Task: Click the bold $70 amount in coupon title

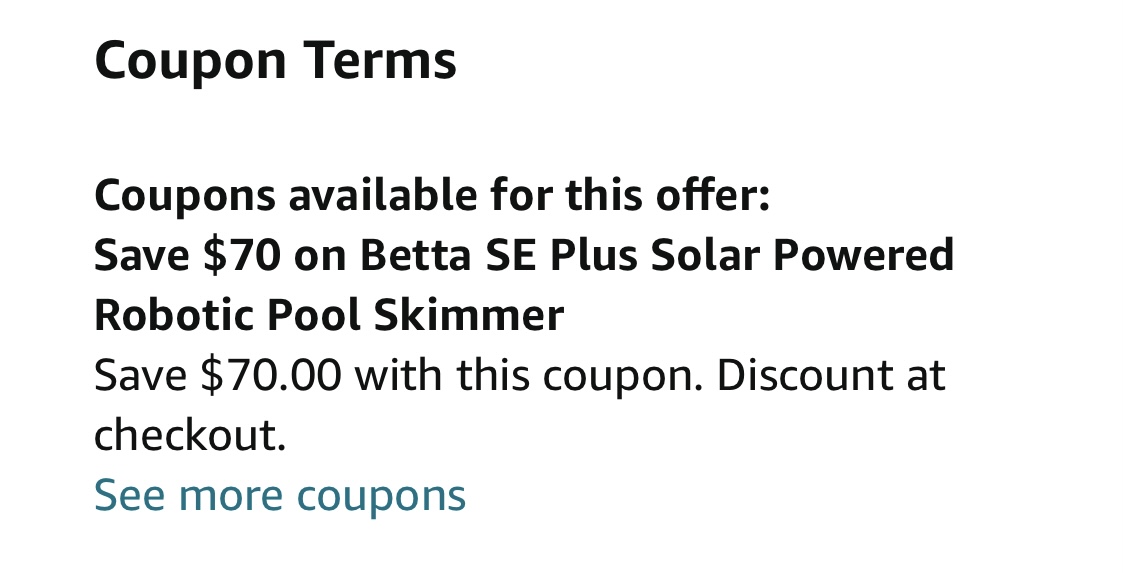Action: pyautogui.click(x=241, y=255)
